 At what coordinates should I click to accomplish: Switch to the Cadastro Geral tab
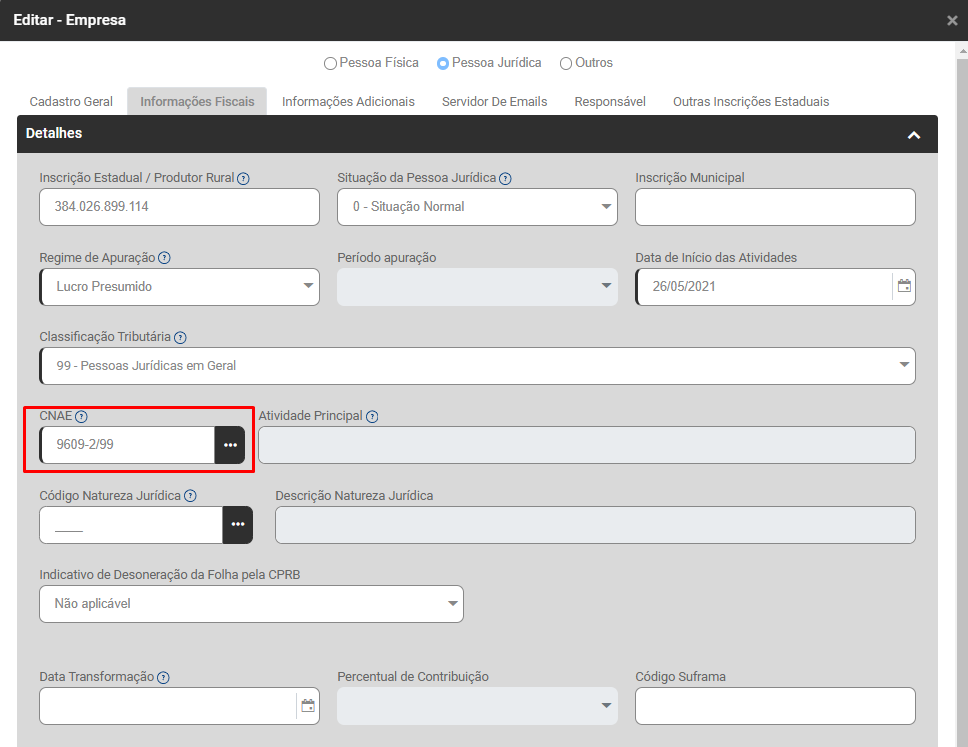pos(71,101)
